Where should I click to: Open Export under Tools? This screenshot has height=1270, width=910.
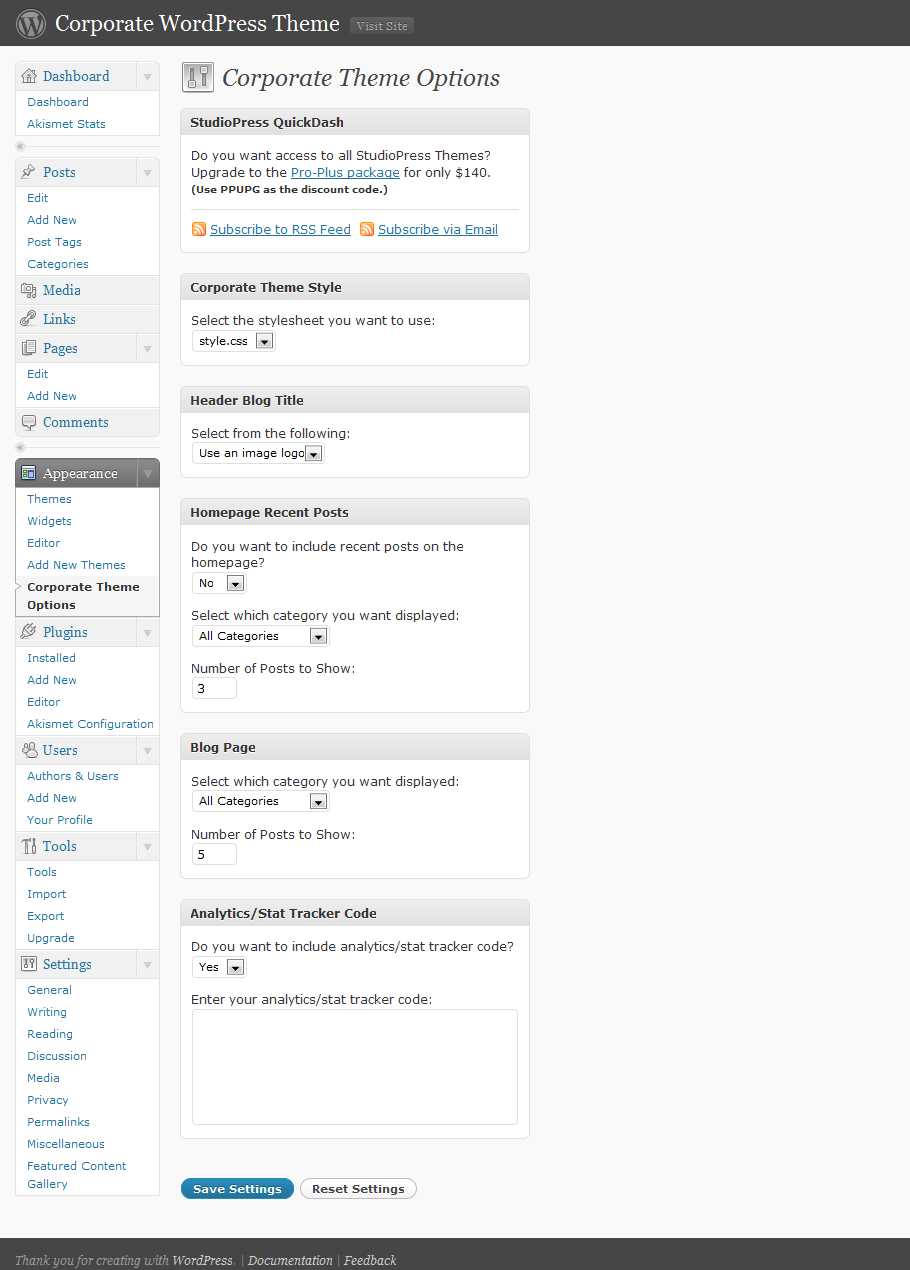point(45,916)
